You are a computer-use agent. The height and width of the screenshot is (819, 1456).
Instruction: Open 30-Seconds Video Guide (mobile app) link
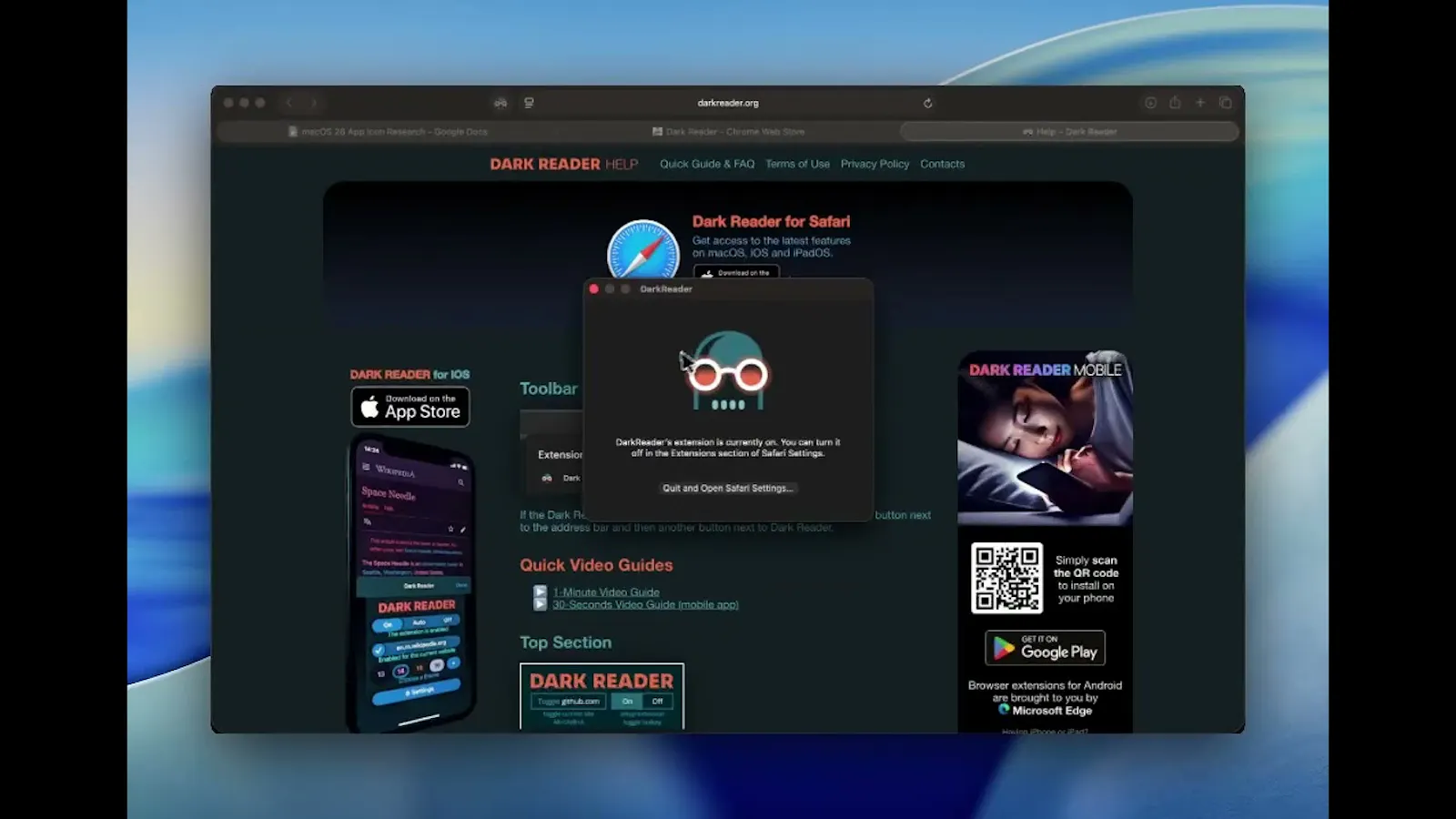[x=645, y=605]
